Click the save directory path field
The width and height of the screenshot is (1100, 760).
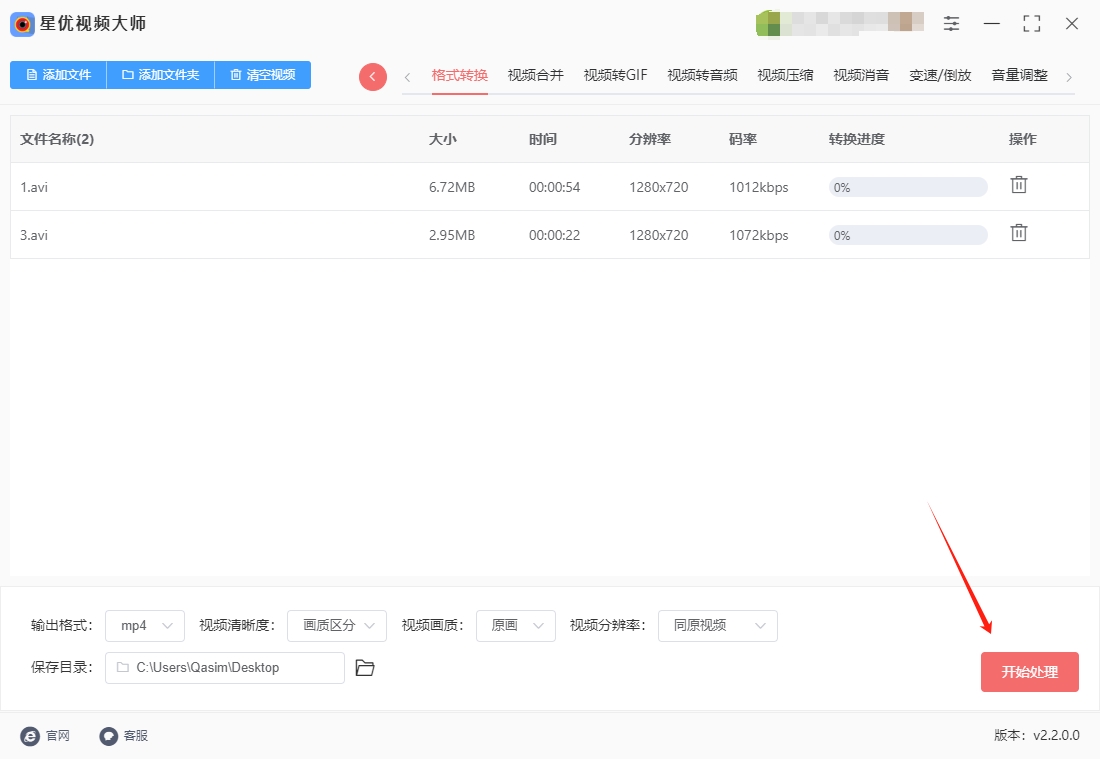[x=224, y=667]
